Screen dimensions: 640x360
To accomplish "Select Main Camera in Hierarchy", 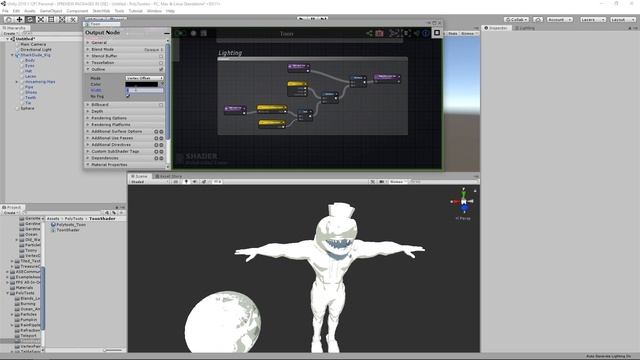I will [33, 44].
